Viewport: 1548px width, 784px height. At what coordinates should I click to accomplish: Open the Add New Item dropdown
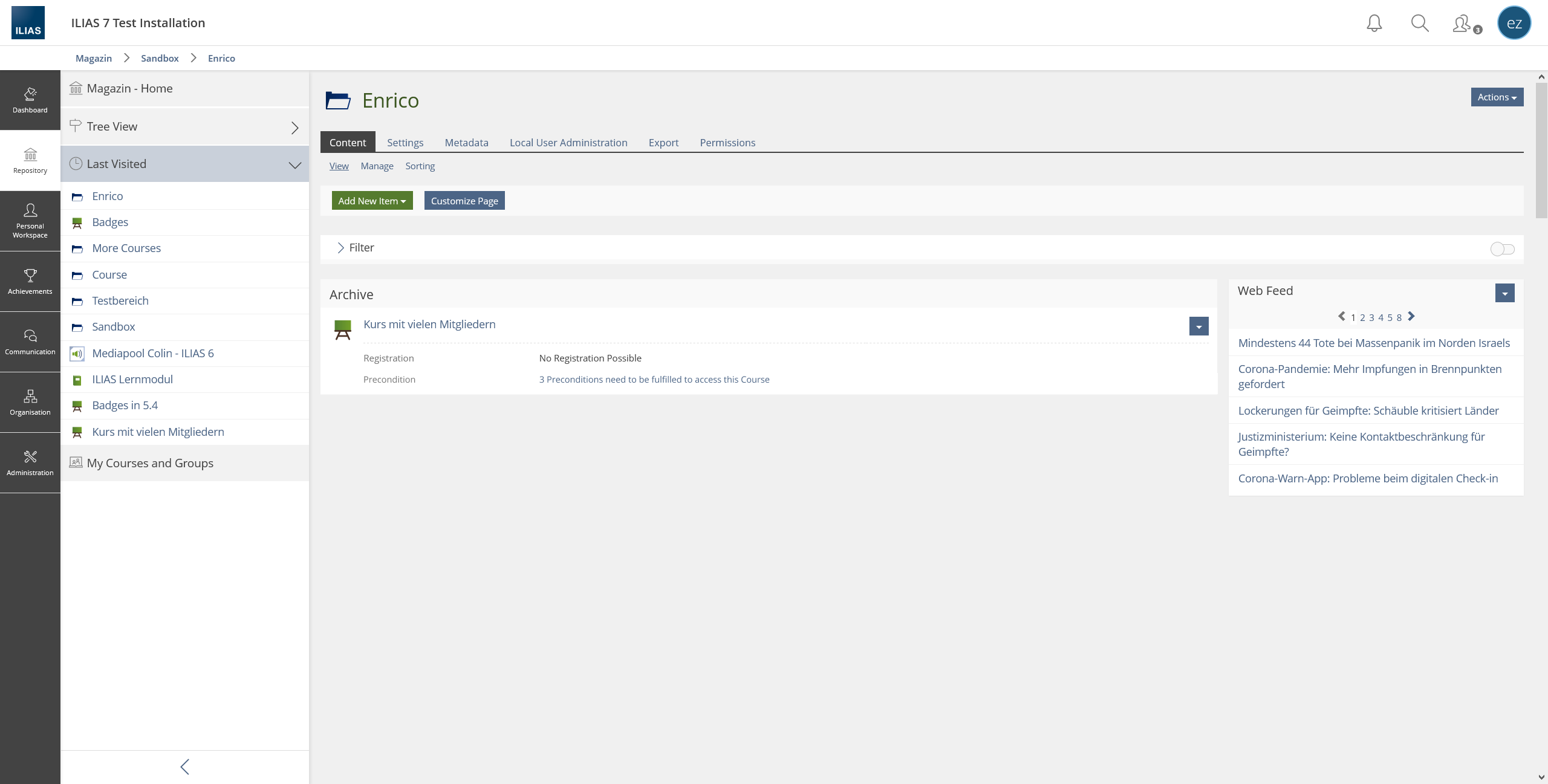click(x=372, y=201)
